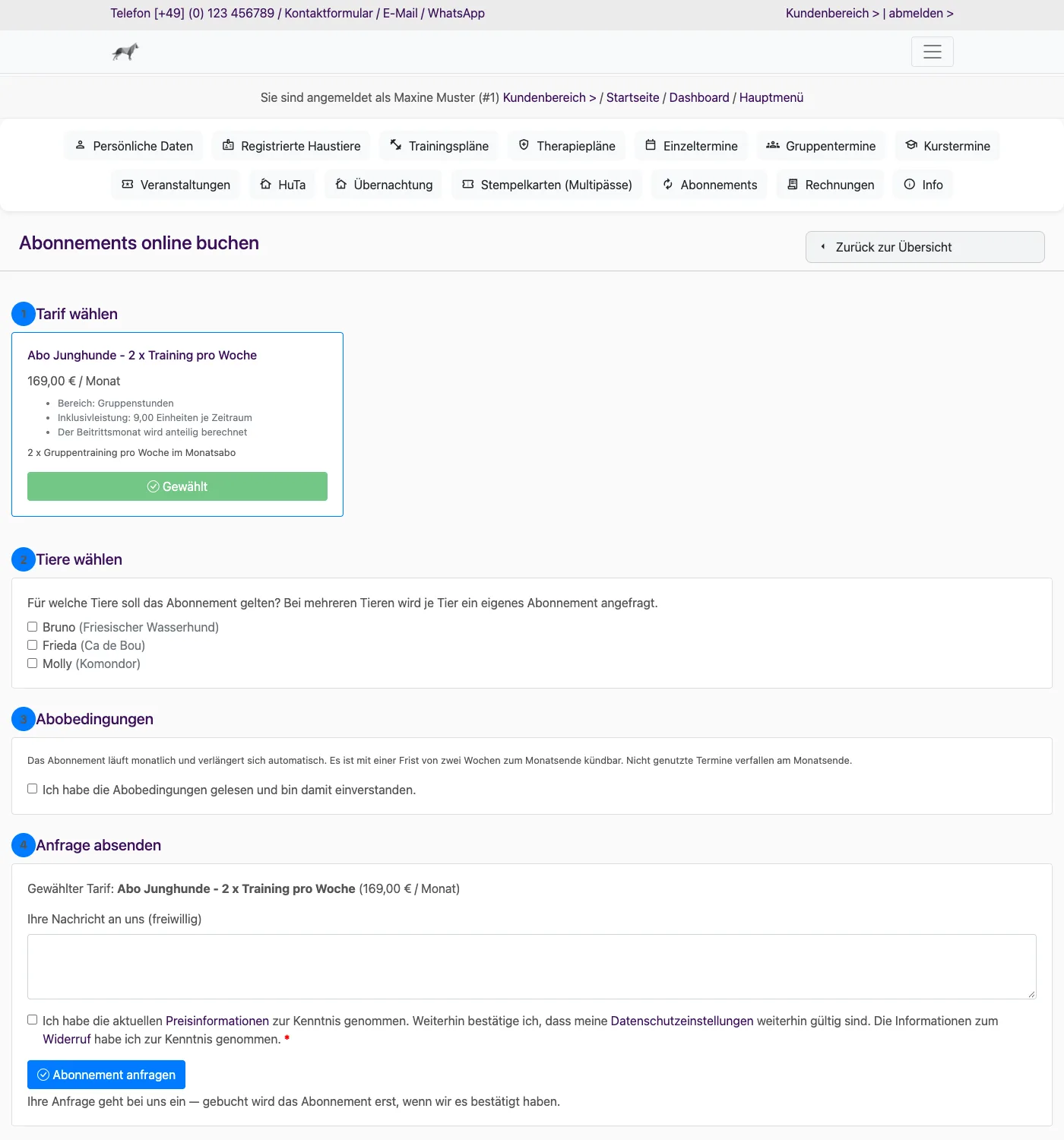Check the Bruno (Friesischer Wasserhund) checkbox
Image resolution: width=1064 pixels, height=1140 pixels.
(33, 627)
